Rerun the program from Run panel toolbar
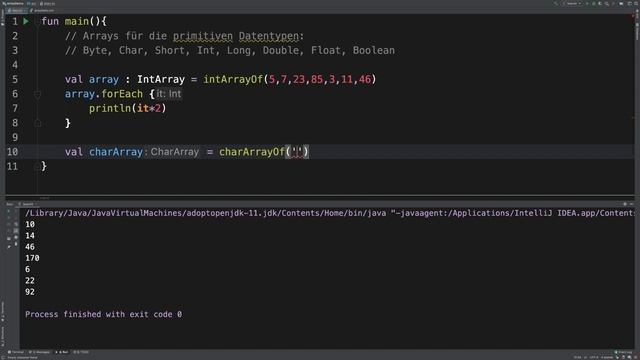This screenshot has width=640, height=360. click(9, 211)
